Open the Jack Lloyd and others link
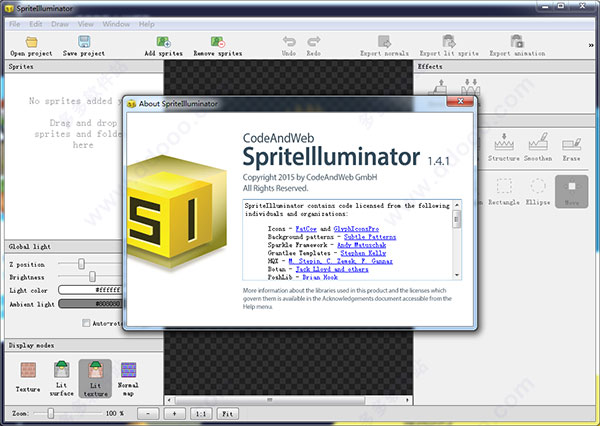 coord(332,269)
